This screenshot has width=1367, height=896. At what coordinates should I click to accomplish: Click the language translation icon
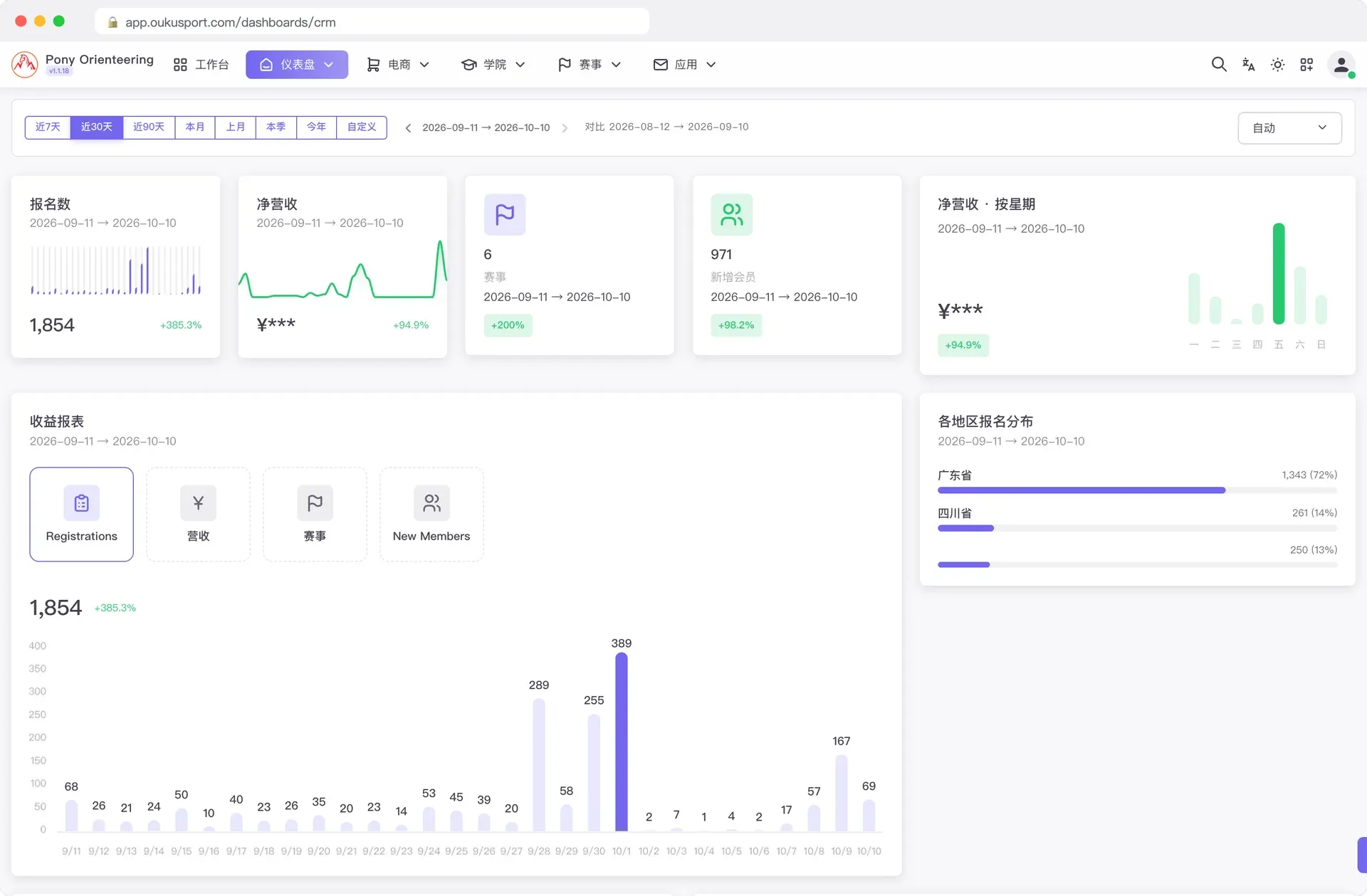click(1248, 65)
